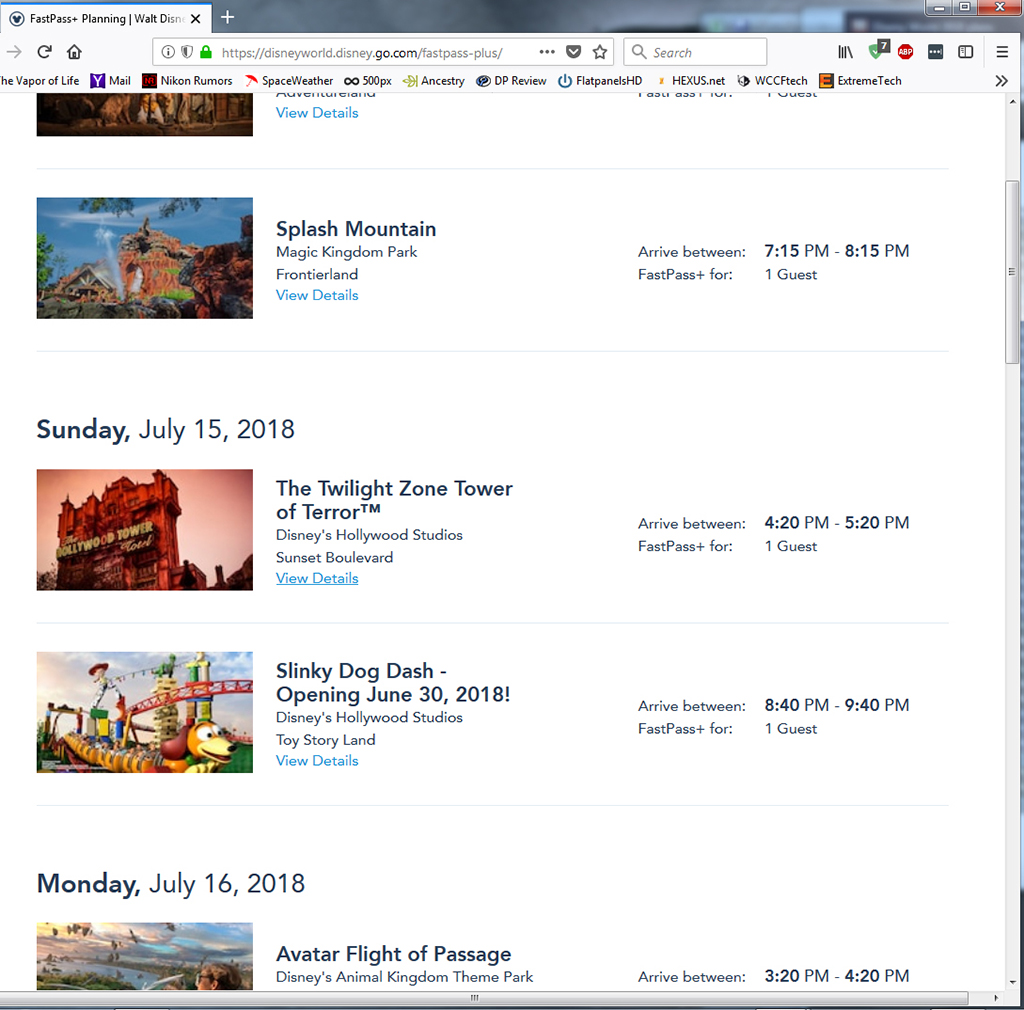Bookmark this page with the star
This screenshot has height=1010, width=1024.
(600, 52)
